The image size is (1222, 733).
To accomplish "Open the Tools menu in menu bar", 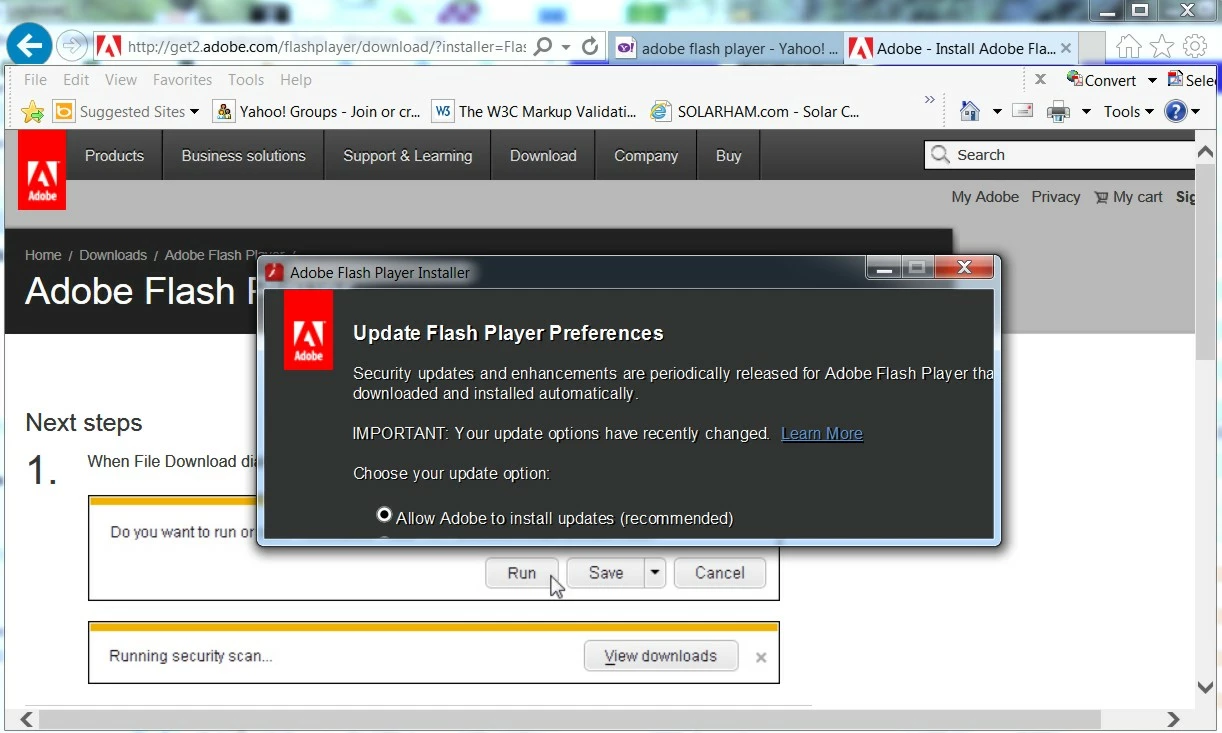I will point(246,80).
